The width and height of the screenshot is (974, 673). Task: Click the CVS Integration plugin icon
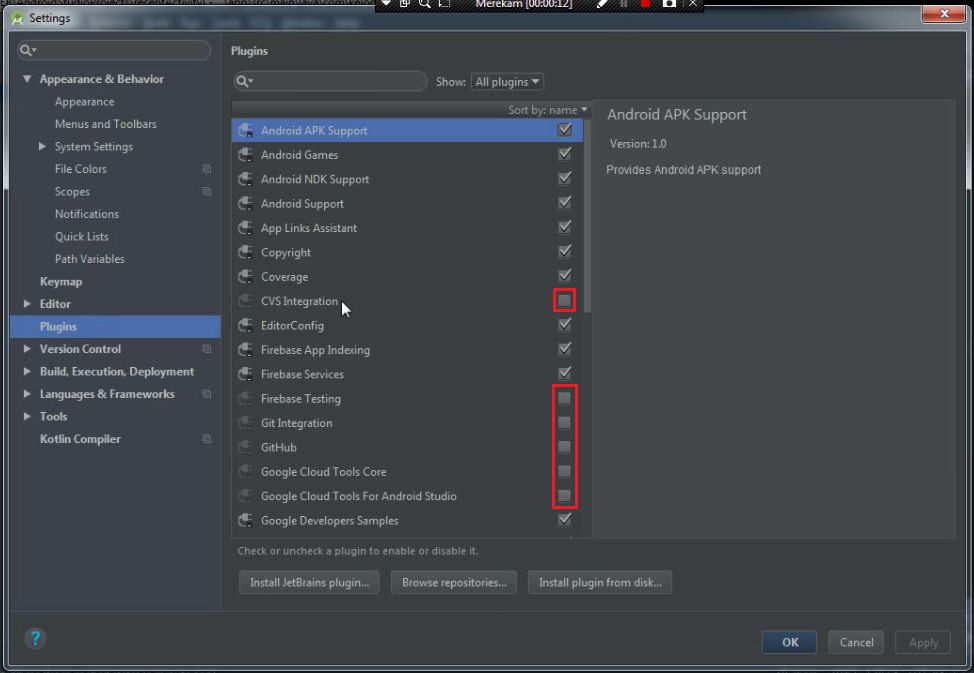(245, 301)
